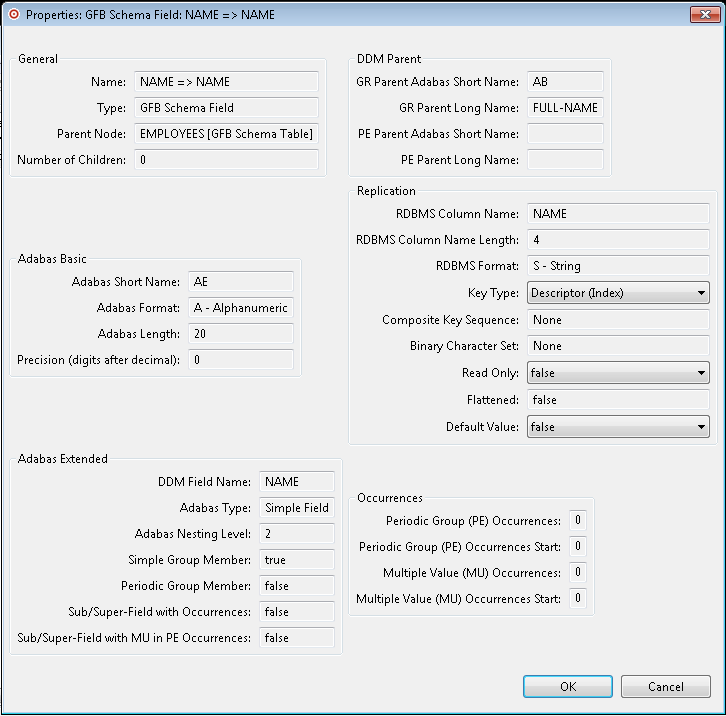Click the Multiple Value (MU) Occurrences Start field
Viewport: 726px width, 716px height.
578,599
